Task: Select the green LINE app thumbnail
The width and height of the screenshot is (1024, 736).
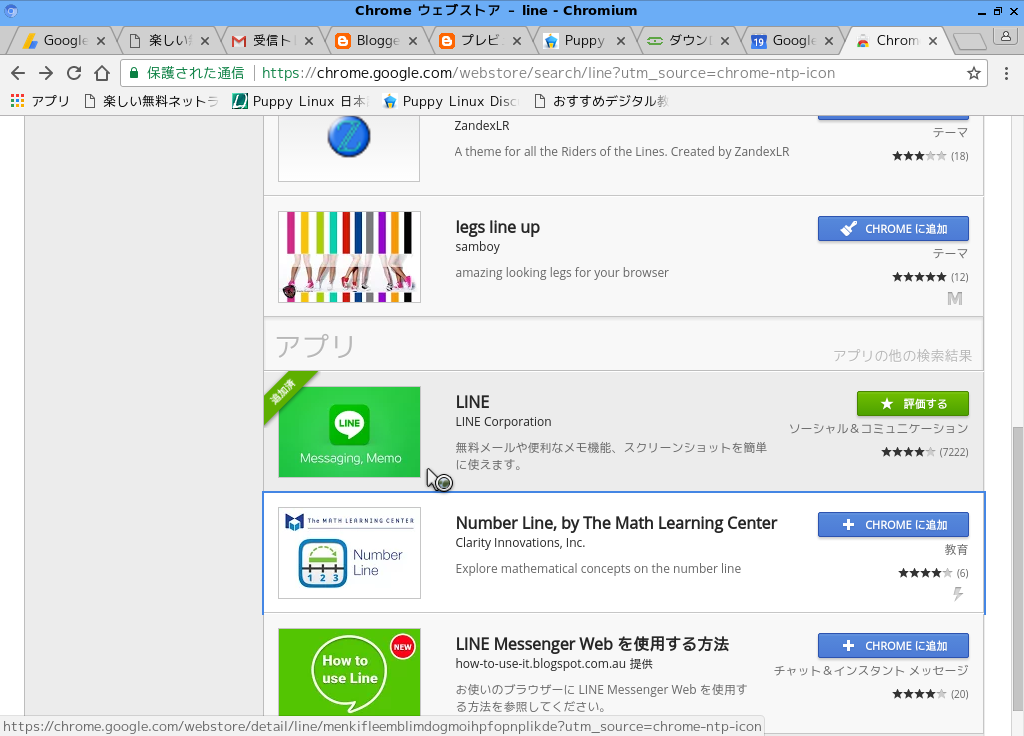Action: tap(349, 432)
